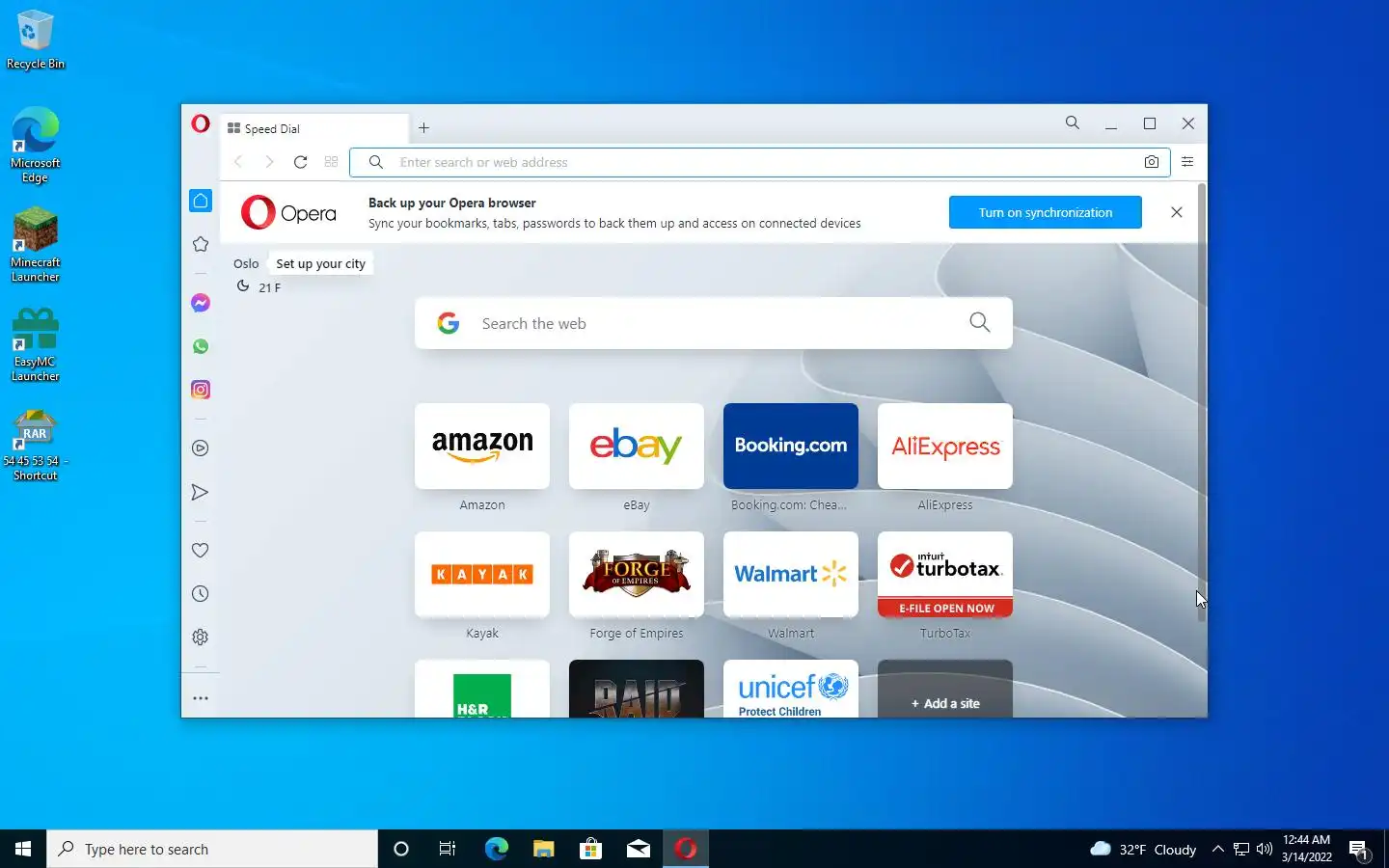Open the notification center icon
Image resolution: width=1389 pixels, height=868 pixels.
1359,849
